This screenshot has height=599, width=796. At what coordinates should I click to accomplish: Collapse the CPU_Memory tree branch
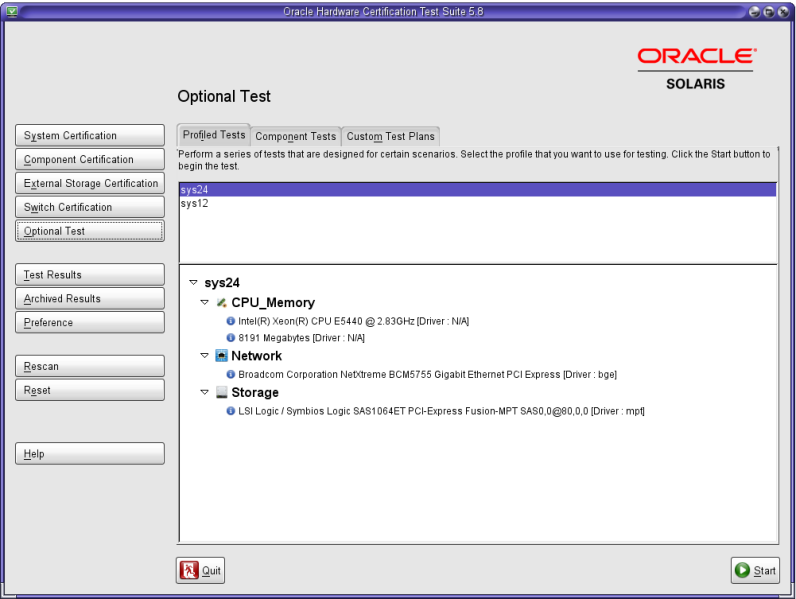(205, 302)
